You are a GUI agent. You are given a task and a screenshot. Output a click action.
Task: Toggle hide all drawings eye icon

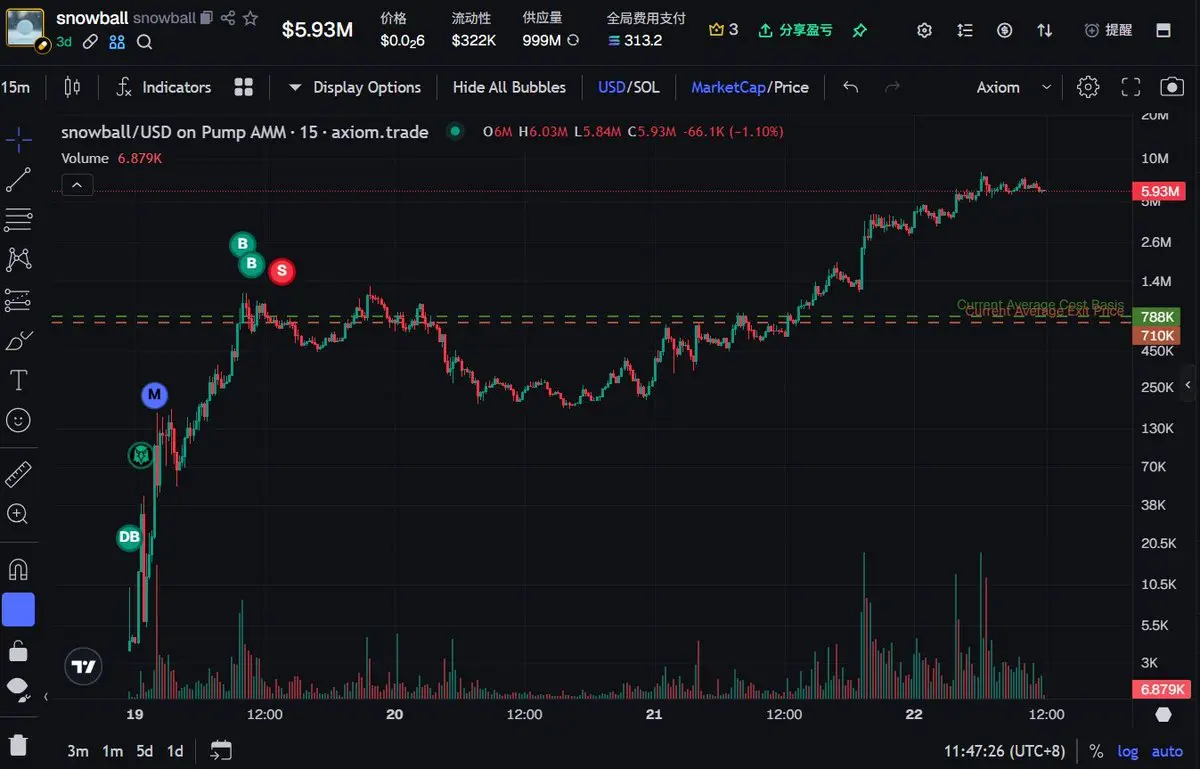pos(18,689)
